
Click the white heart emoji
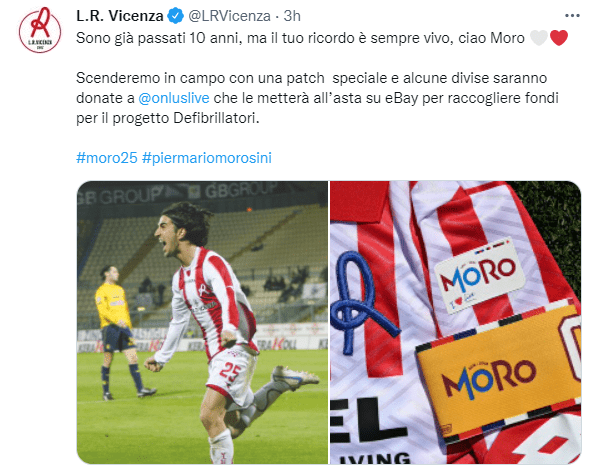pos(539,38)
